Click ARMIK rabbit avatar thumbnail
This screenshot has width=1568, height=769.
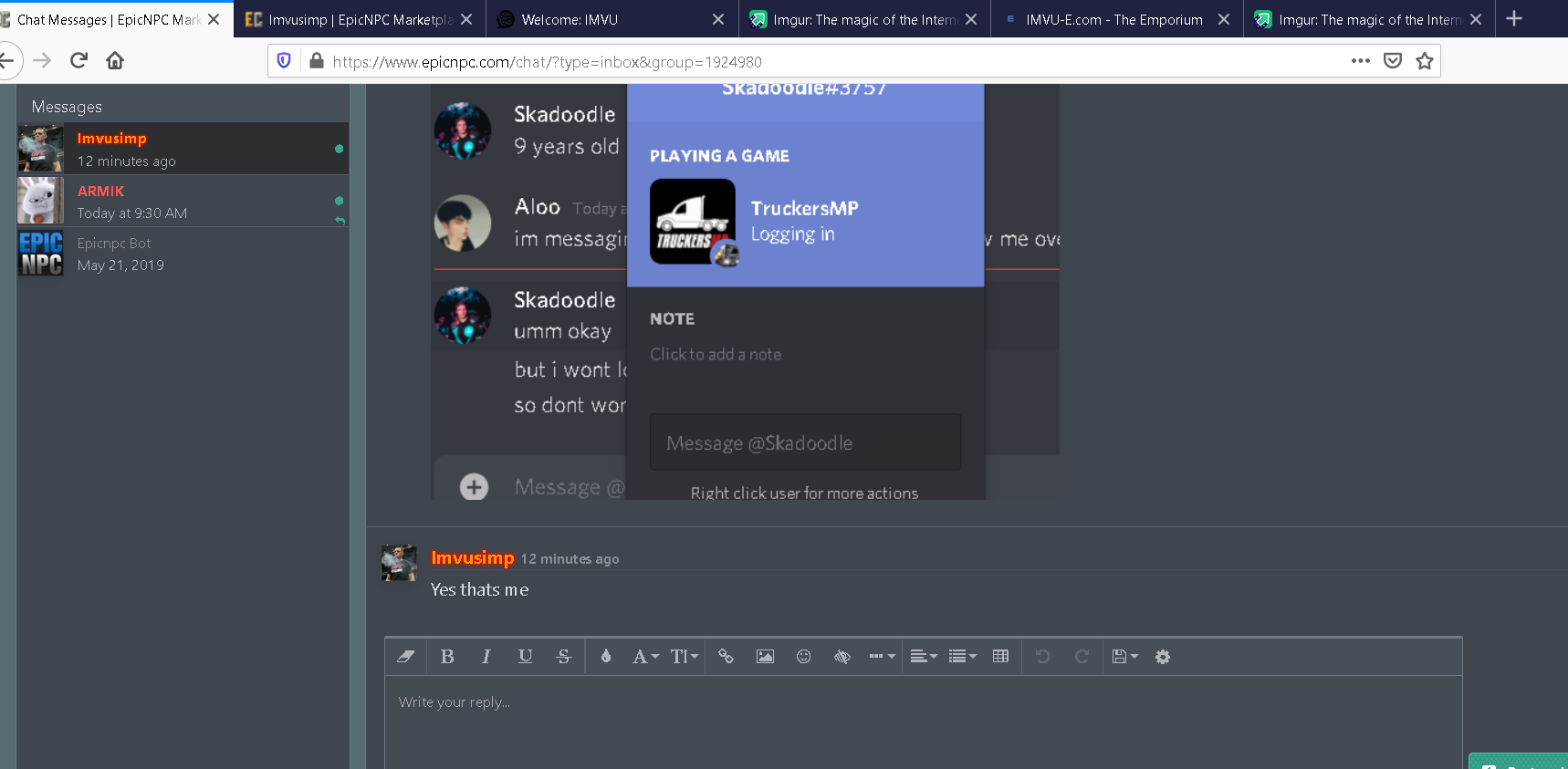(x=41, y=201)
